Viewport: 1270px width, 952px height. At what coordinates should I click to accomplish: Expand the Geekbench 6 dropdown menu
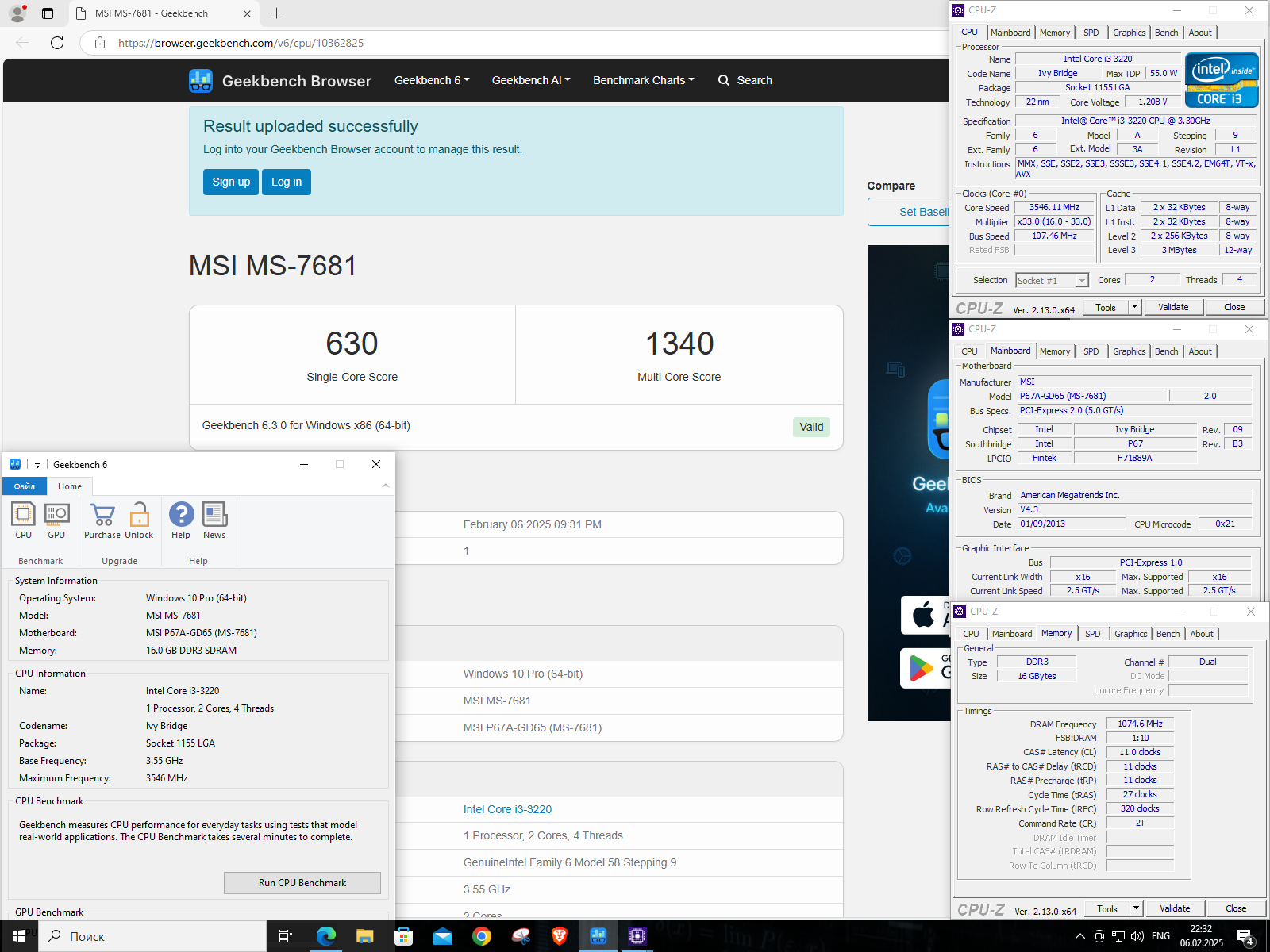coord(432,80)
